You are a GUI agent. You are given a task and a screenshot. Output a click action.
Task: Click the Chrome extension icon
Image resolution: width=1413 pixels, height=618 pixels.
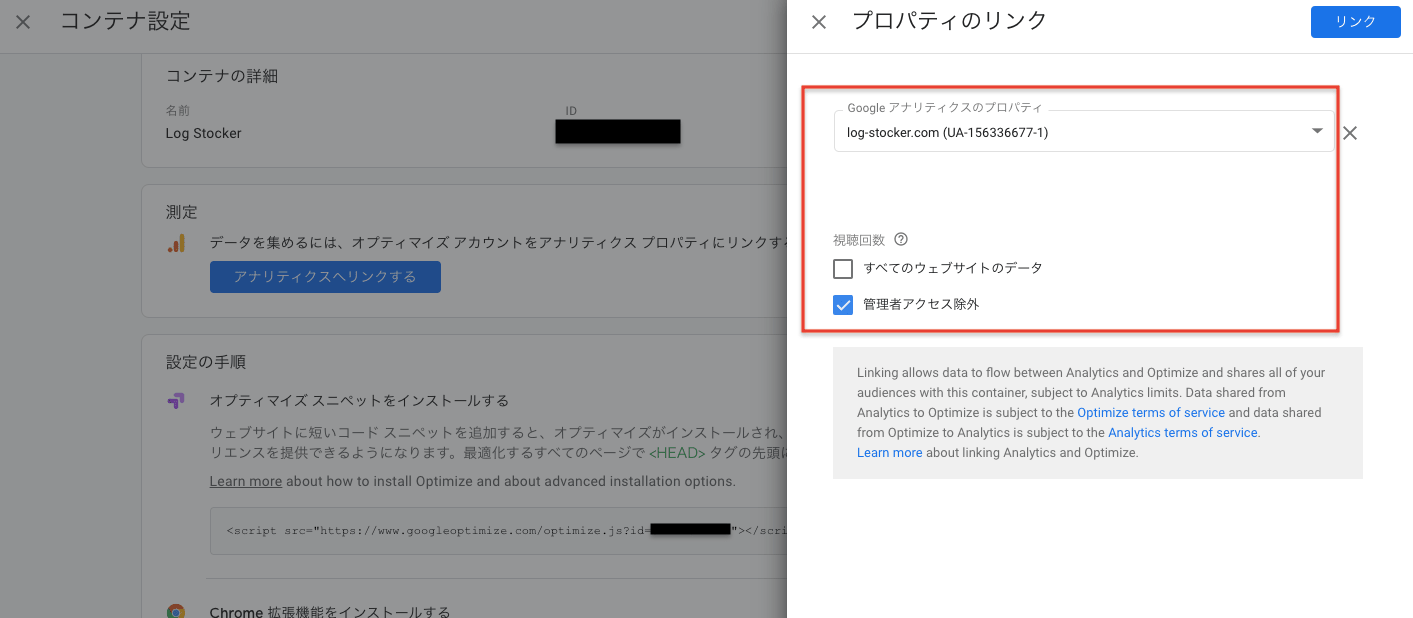pos(176,612)
